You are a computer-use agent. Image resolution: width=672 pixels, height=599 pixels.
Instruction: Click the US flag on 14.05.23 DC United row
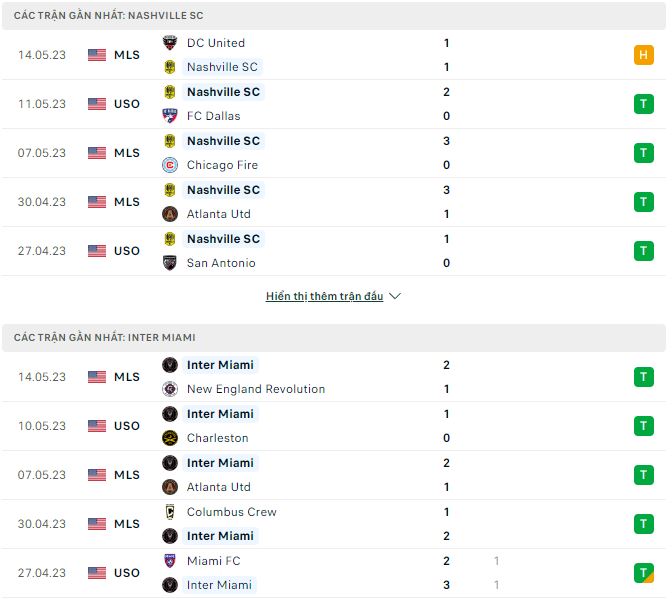coord(97,55)
